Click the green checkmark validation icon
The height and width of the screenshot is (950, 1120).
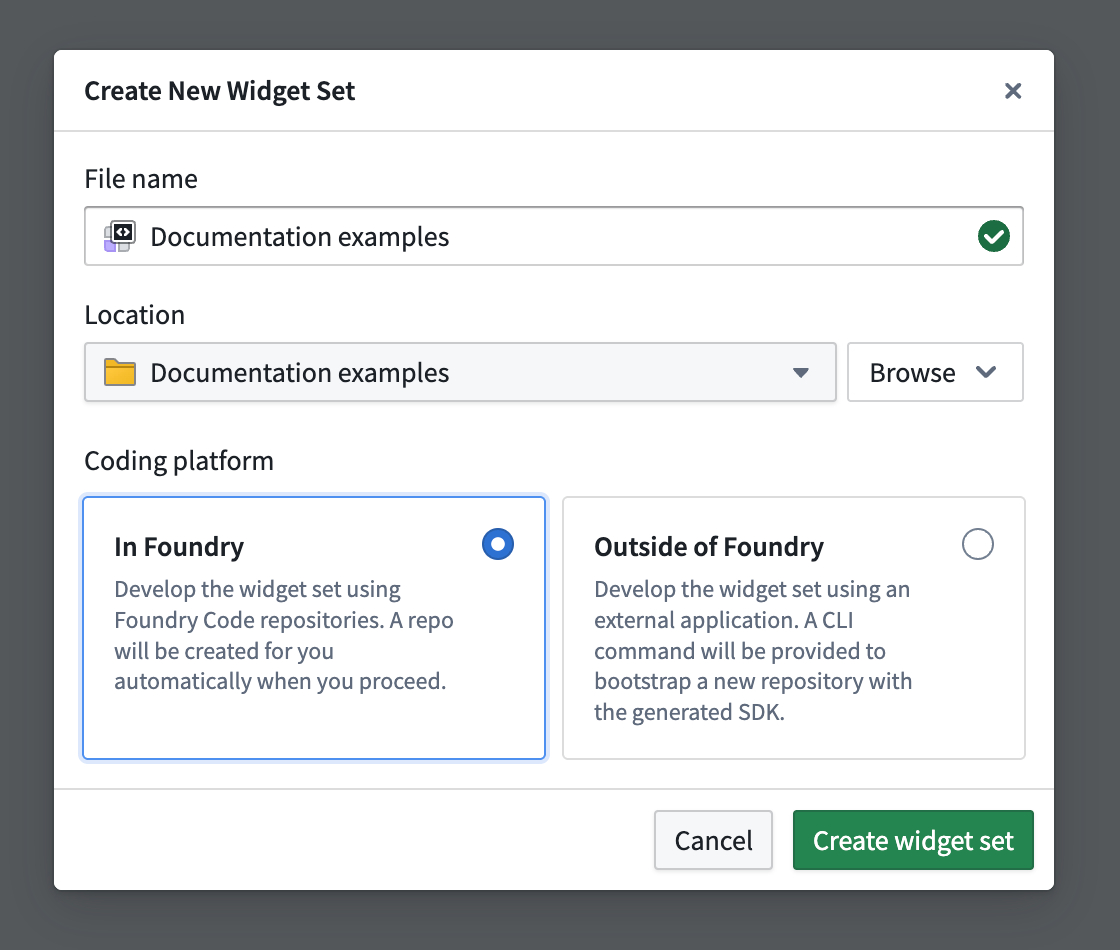[994, 236]
